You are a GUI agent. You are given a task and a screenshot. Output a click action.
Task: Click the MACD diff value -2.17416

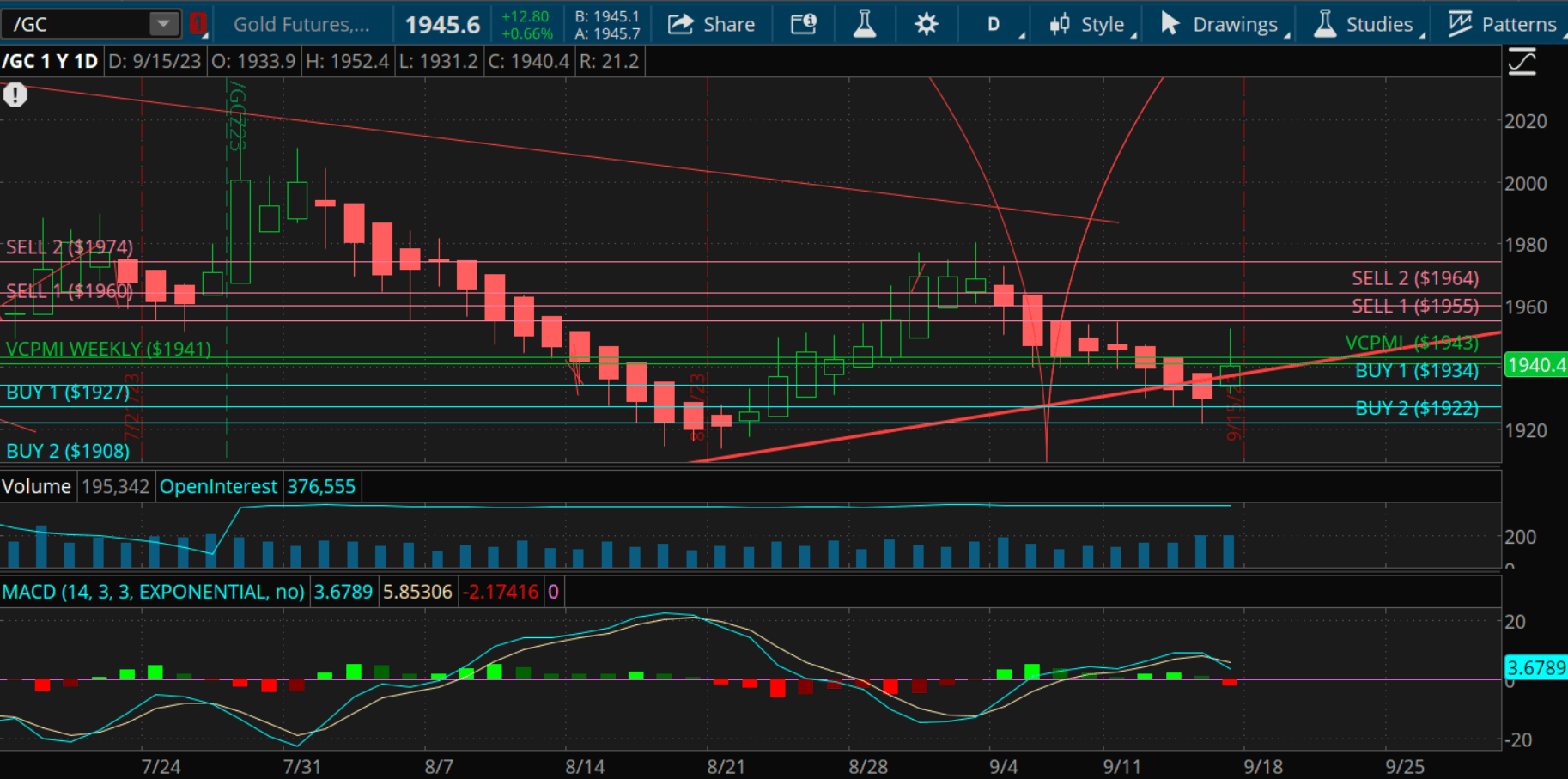coord(501,592)
